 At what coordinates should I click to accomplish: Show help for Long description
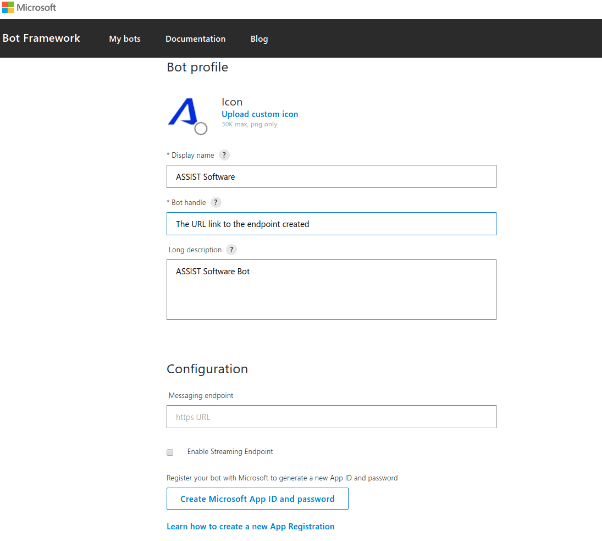(231, 249)
